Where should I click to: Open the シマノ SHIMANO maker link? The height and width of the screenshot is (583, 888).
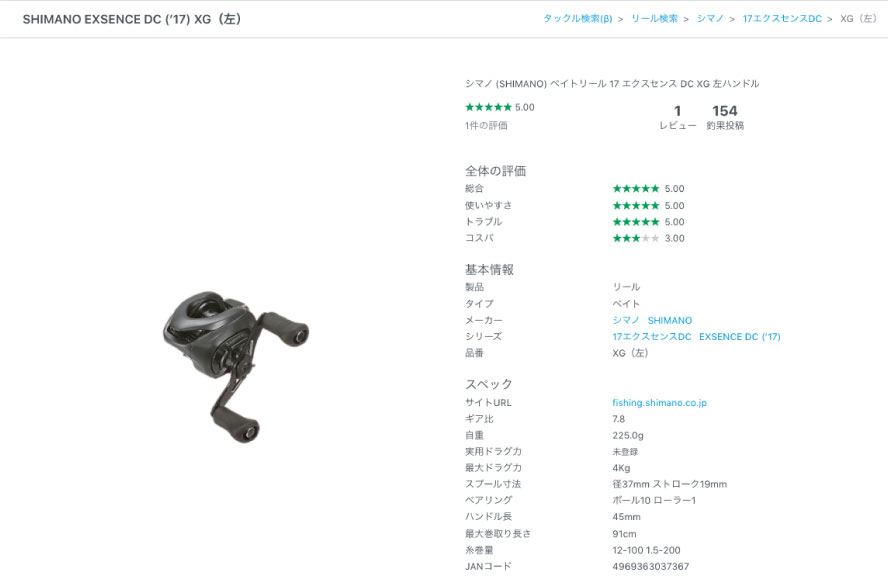tap(652, 320)
